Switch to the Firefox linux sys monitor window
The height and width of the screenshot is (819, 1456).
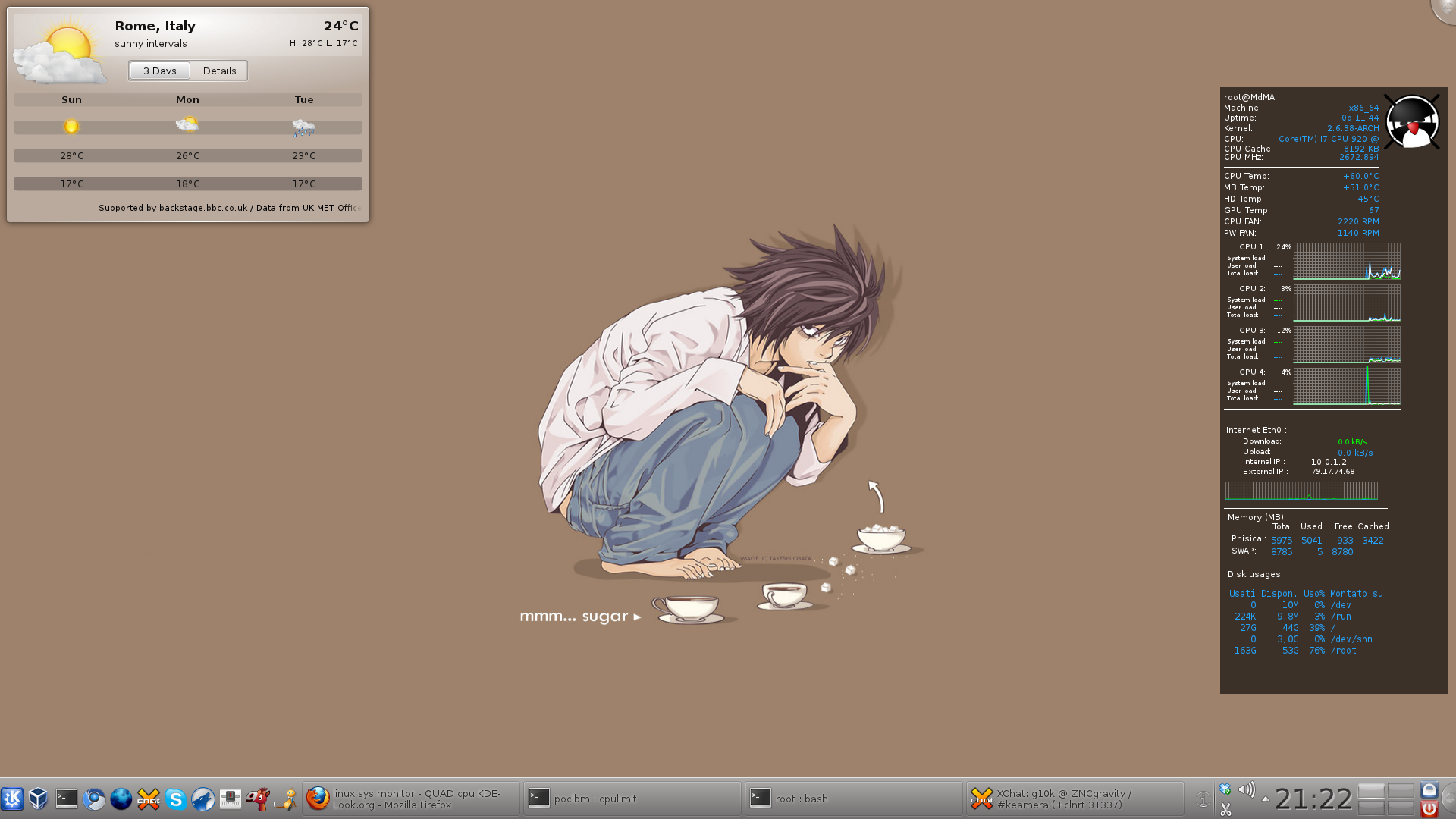(x=411, y=799)
